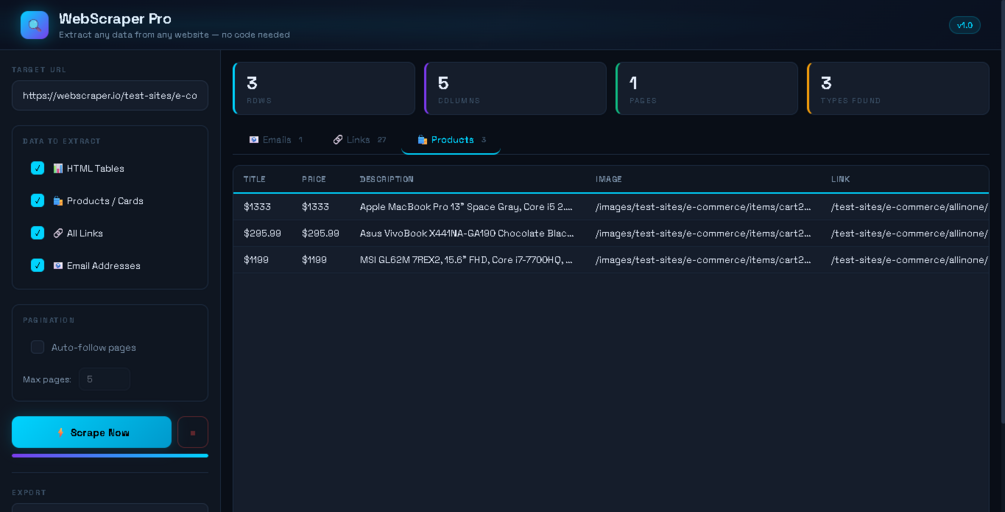Click the v1.0 version badge
This screenshot has height=512, width=1005.
click(965, 25)
